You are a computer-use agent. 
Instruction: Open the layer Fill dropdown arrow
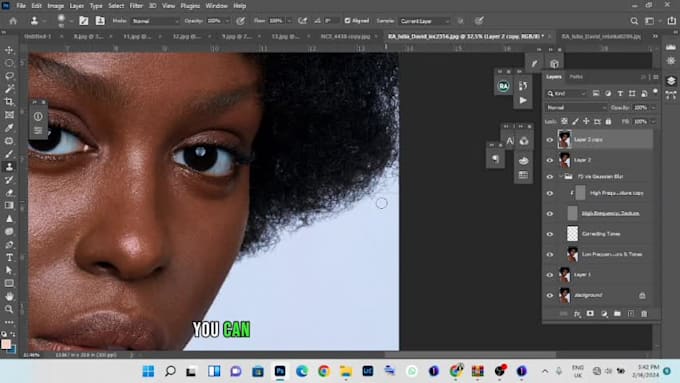(x=653, y=122)
